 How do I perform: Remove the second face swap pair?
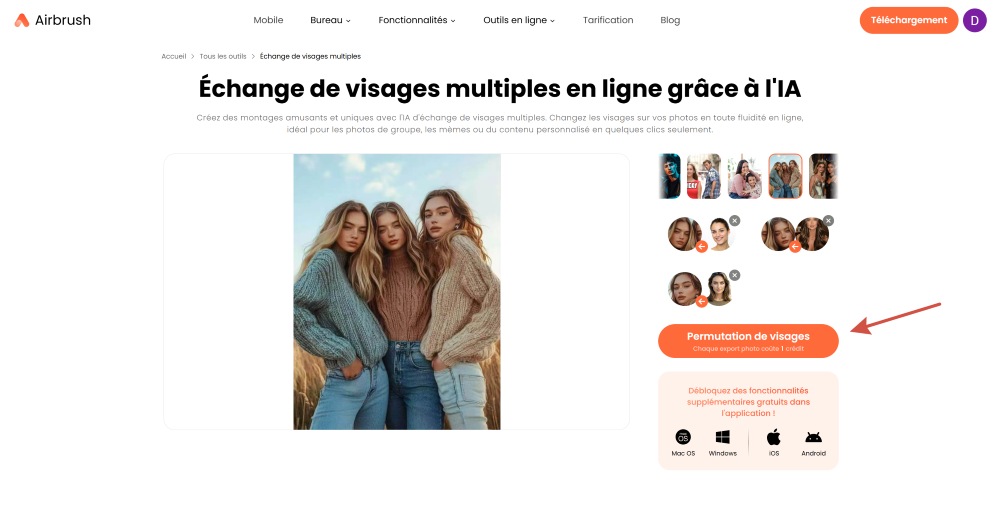click(x=828, y=221)
